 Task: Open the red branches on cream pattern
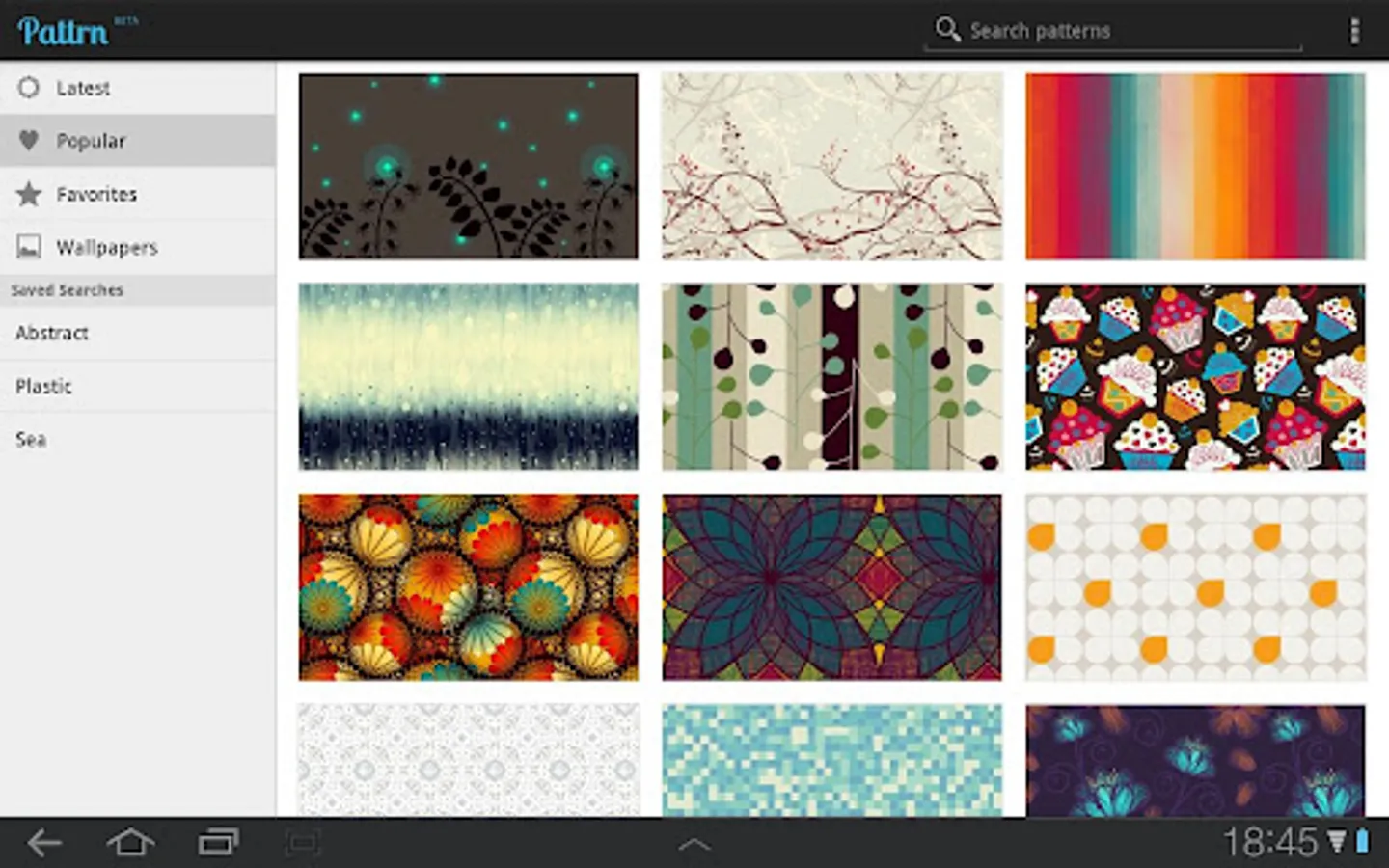(x=831, y=166)
